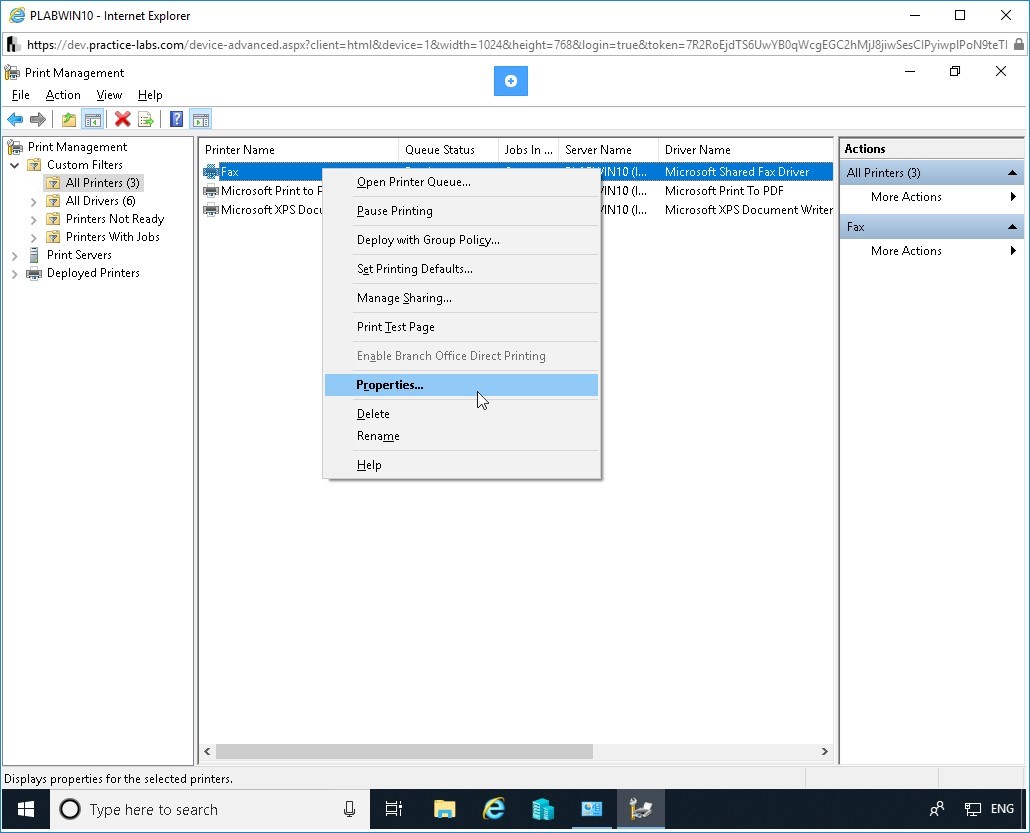
Task: Expand the Printers Not Ready node
Action: coord(34,219)
